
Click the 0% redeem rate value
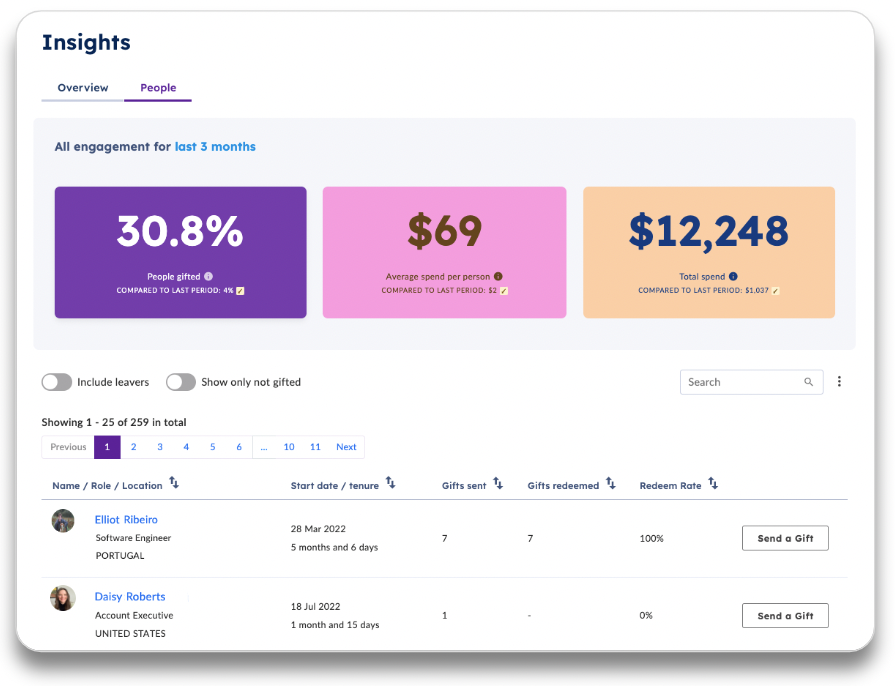(646, 615)
